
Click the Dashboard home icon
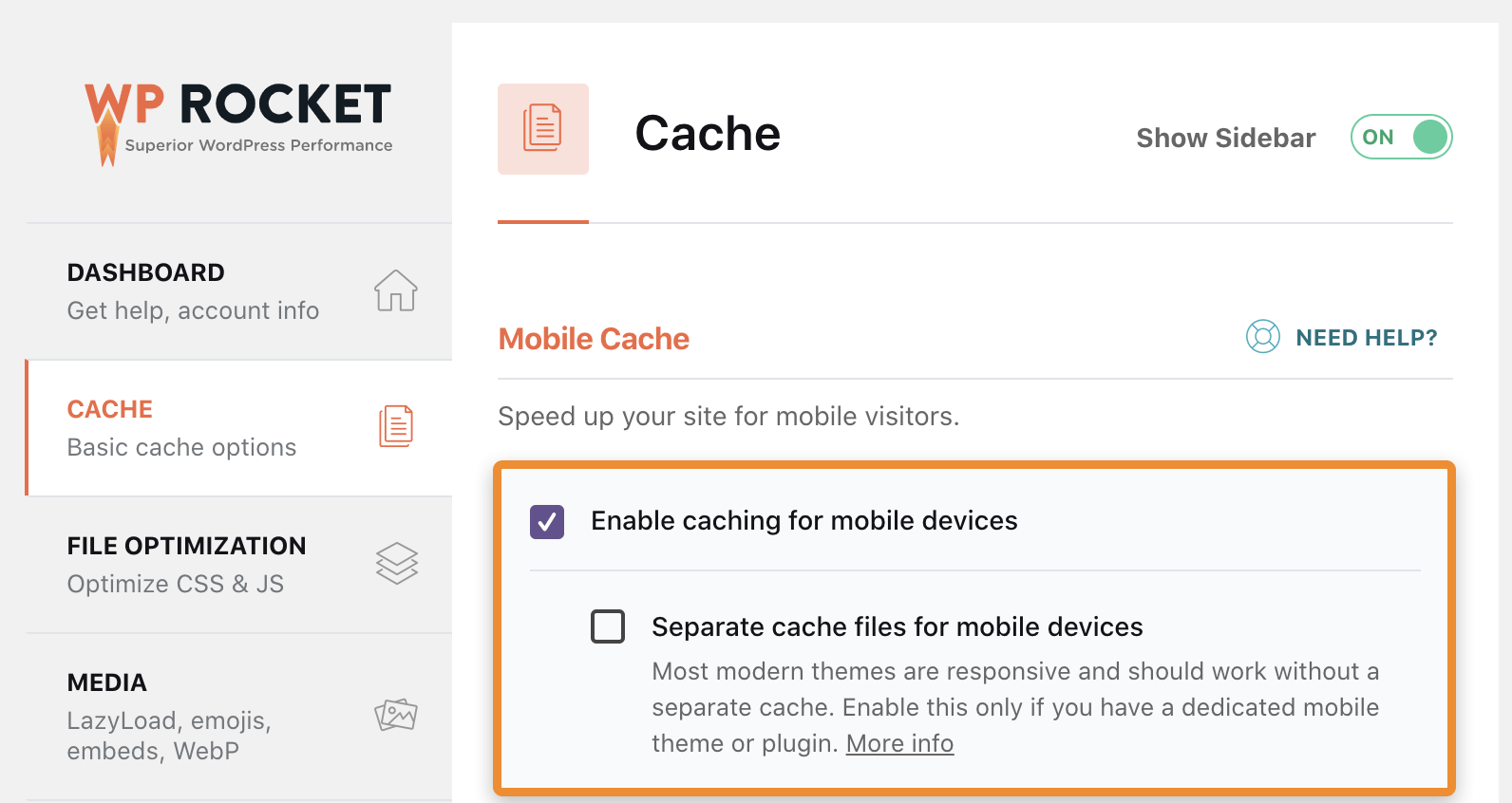396,291
